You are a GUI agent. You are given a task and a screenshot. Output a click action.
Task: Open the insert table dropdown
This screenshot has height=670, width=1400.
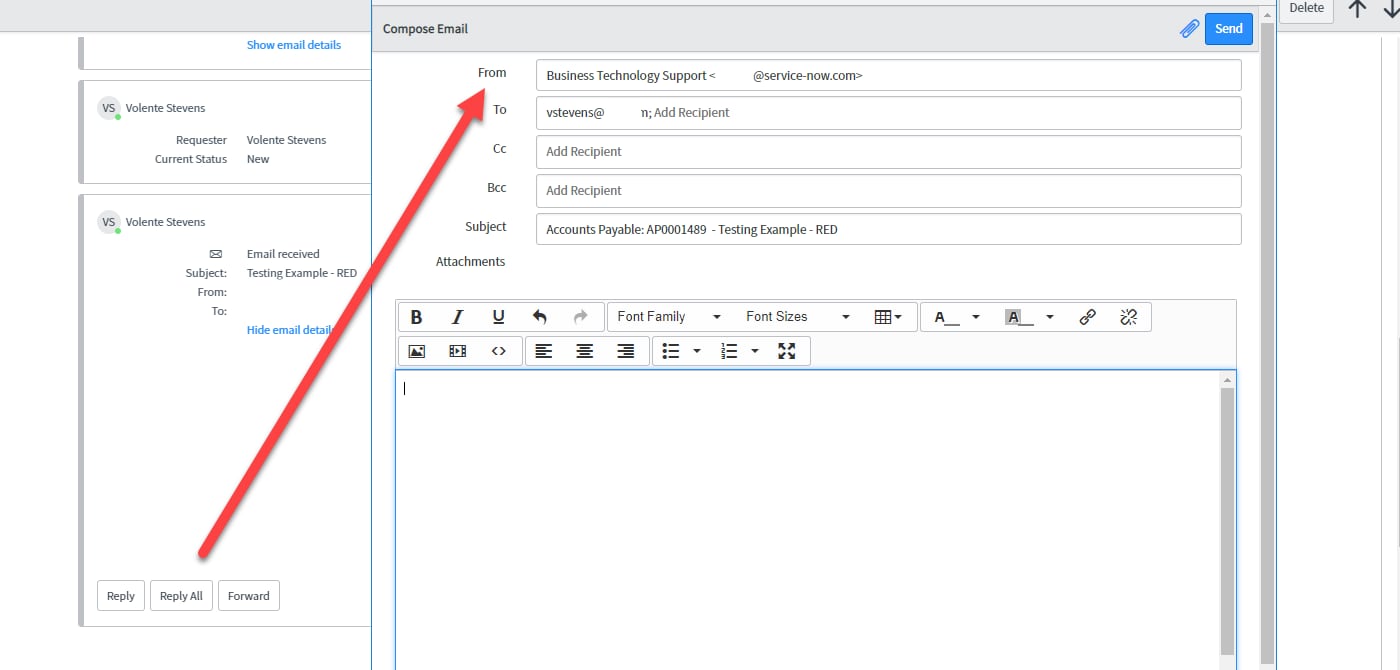(x=888, y=317)
